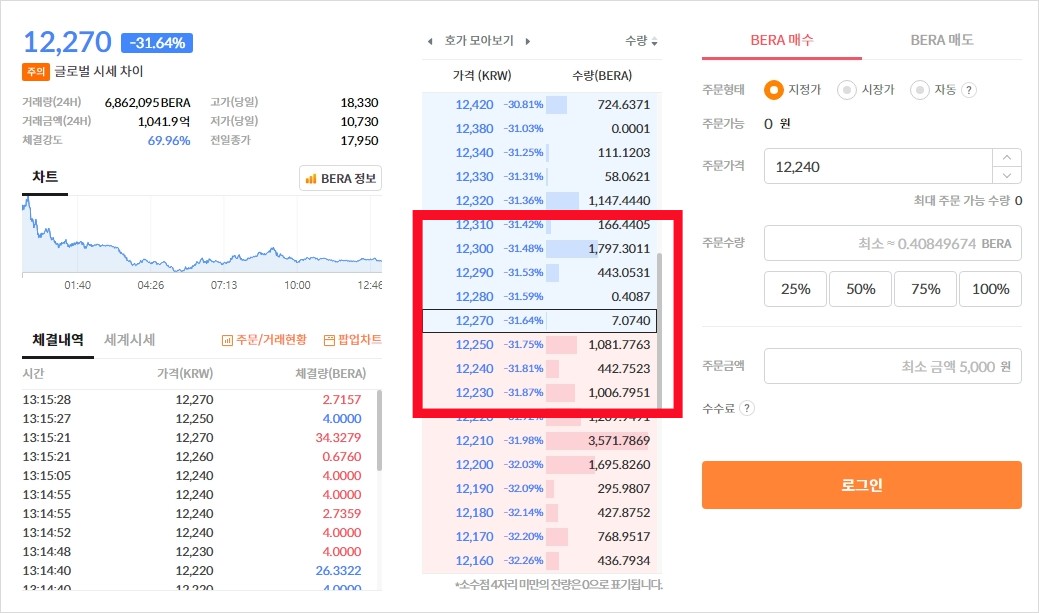1039x613 pixels.
Task: Open the 체결내역 tab
Action: click(x=58, y=340)
